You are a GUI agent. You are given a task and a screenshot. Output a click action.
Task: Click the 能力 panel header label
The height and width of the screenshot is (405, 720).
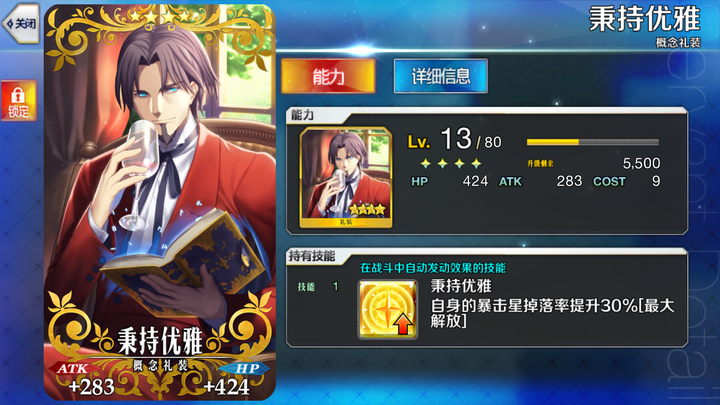[302, 115]
